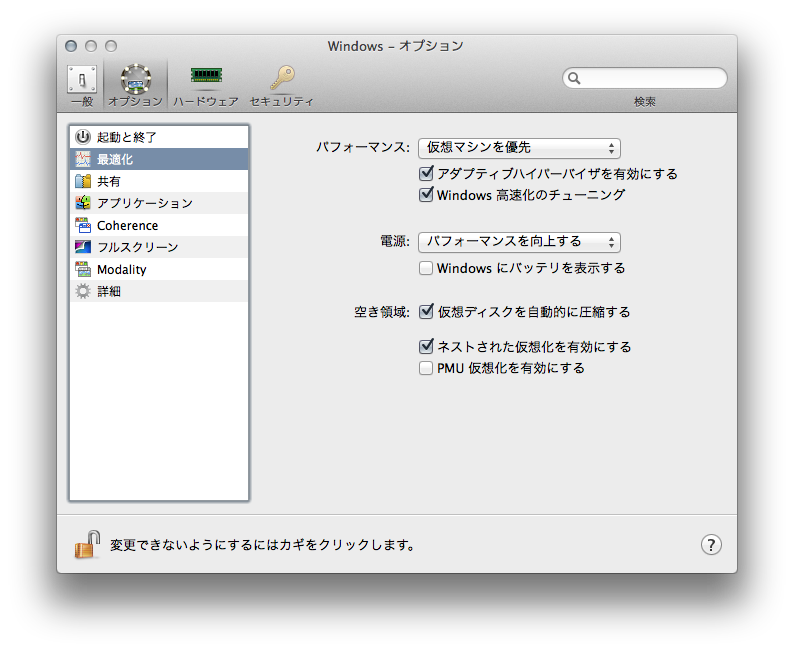Check PMU 仮想化を有効にする
This screenshot has height=652, width=794.
coord(426,368)
